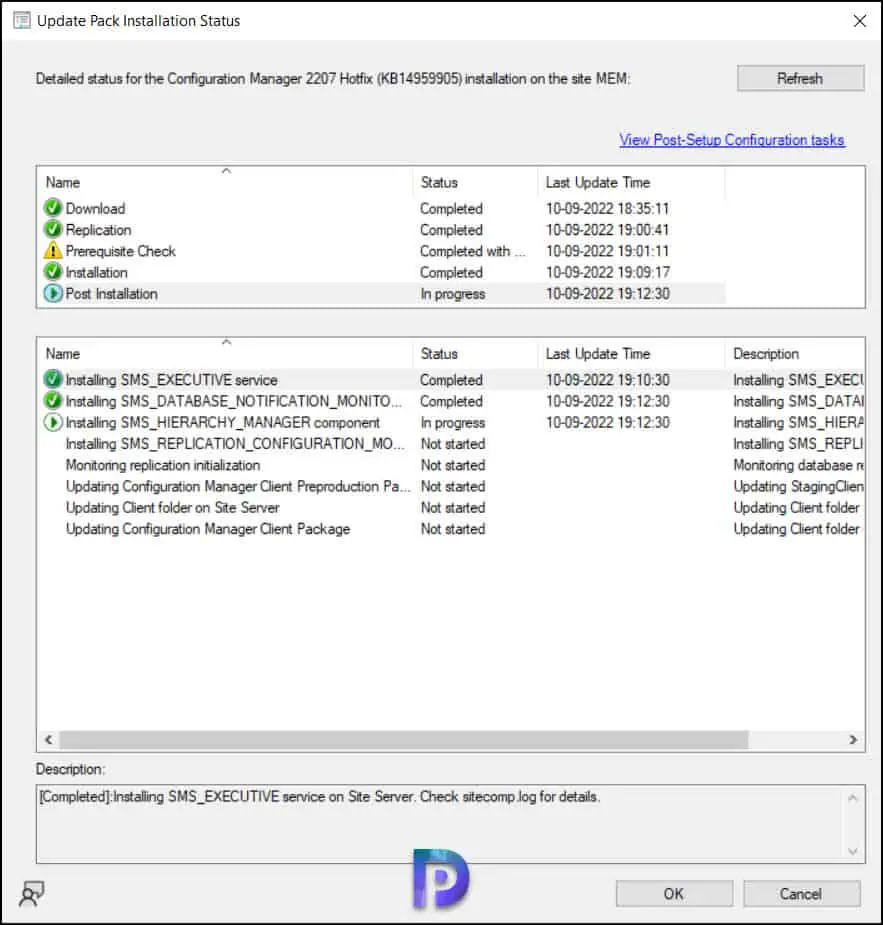Click the completed icon for SMS_EXECUTIVE service

click(x=52, y=379)
